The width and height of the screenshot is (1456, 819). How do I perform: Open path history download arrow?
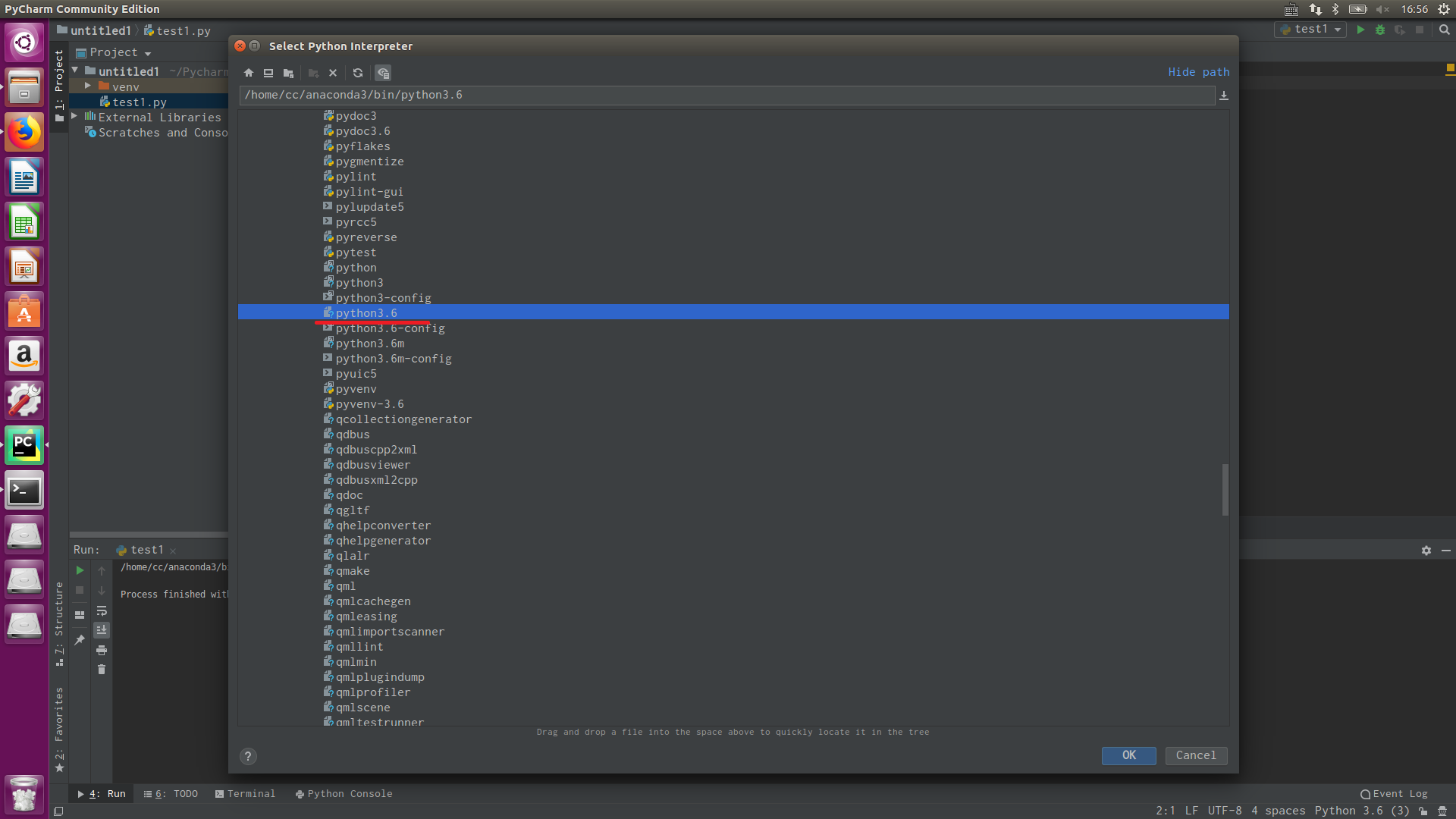point(1223,96)
